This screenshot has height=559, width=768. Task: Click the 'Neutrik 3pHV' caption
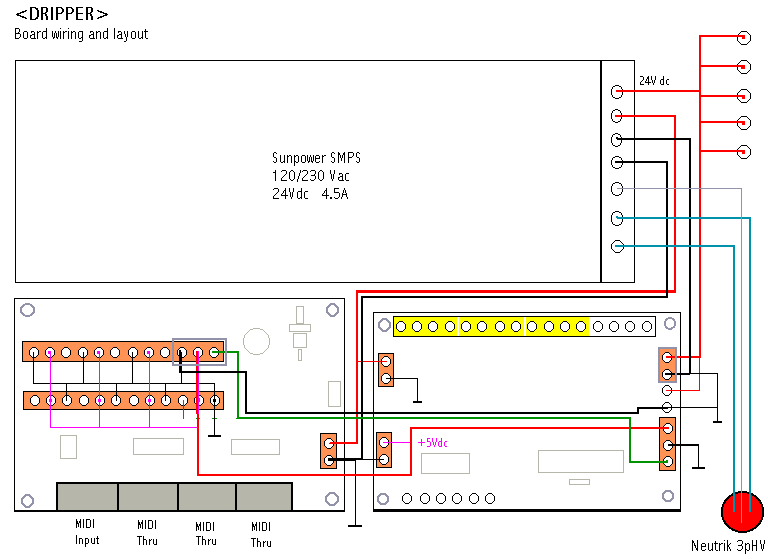tap(728, 546)
